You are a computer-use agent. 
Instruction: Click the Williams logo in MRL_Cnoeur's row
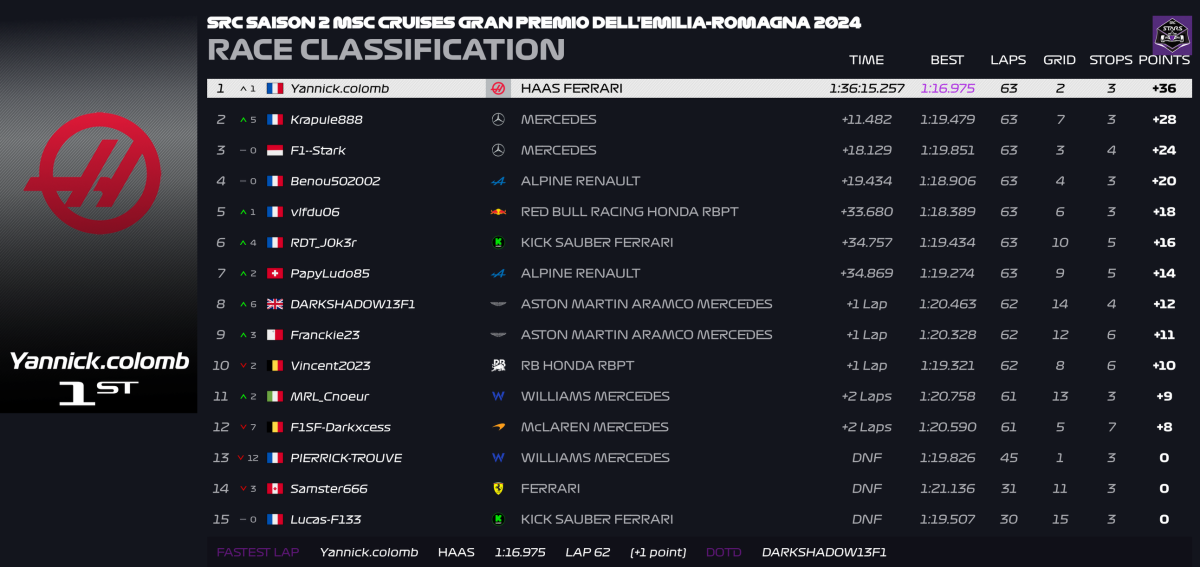pyautogui.click(x=498, y=396)
